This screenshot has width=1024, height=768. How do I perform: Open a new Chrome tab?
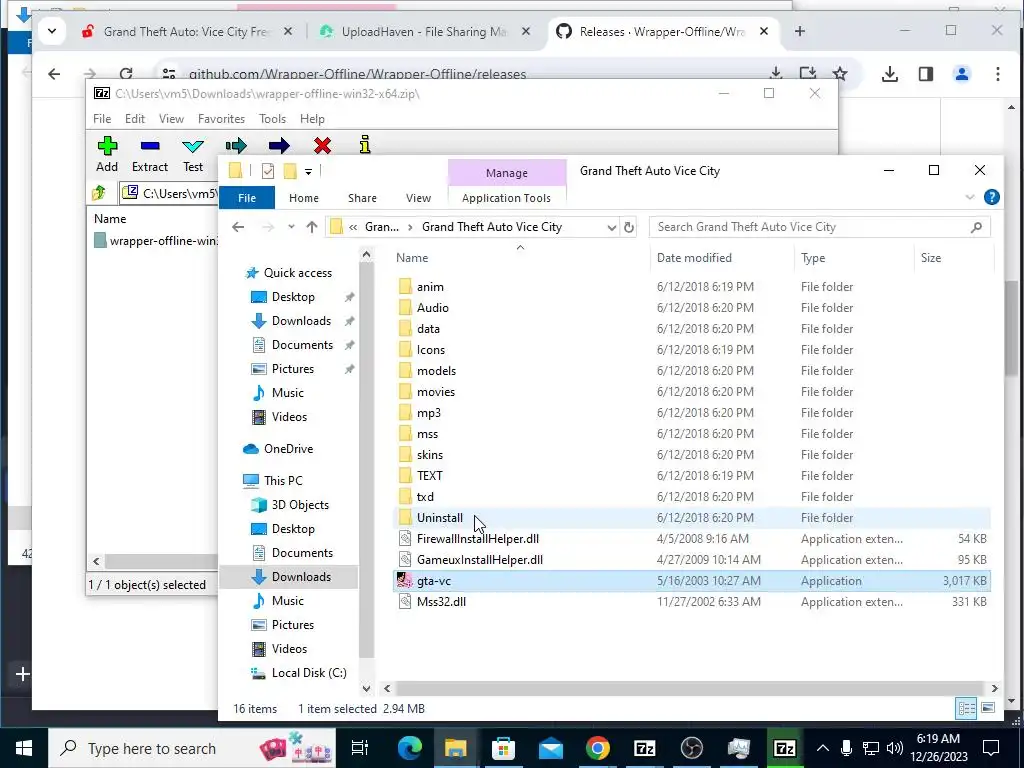point(799,31)
